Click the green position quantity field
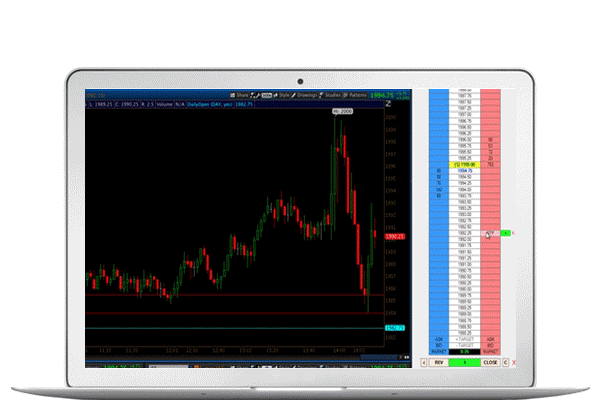 465,363
